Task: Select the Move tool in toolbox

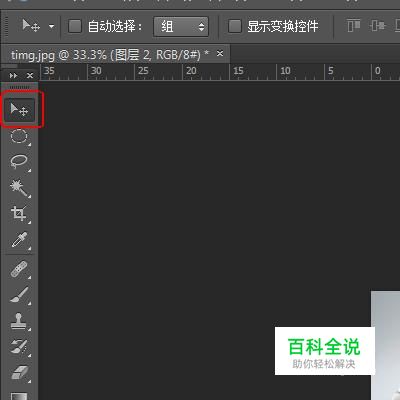Action: tap(19, 109)
